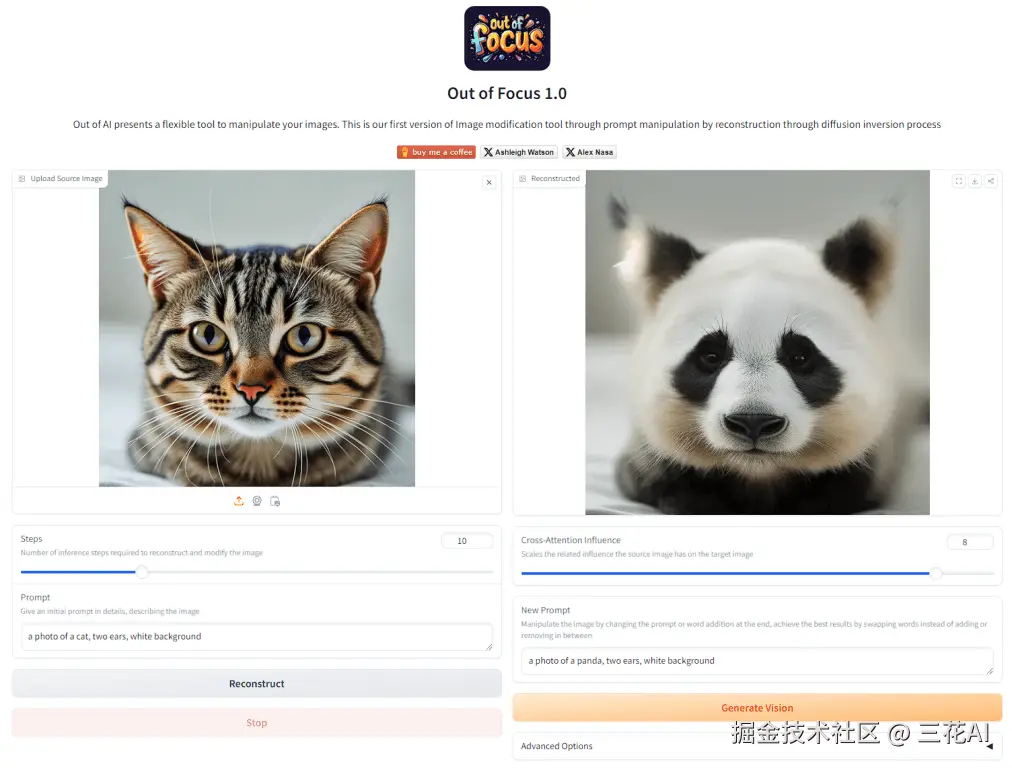The height and width of the screenshot is (768, 1012).
Task: Click the Advanced Options arrow indicator
Action: [989, 747]
